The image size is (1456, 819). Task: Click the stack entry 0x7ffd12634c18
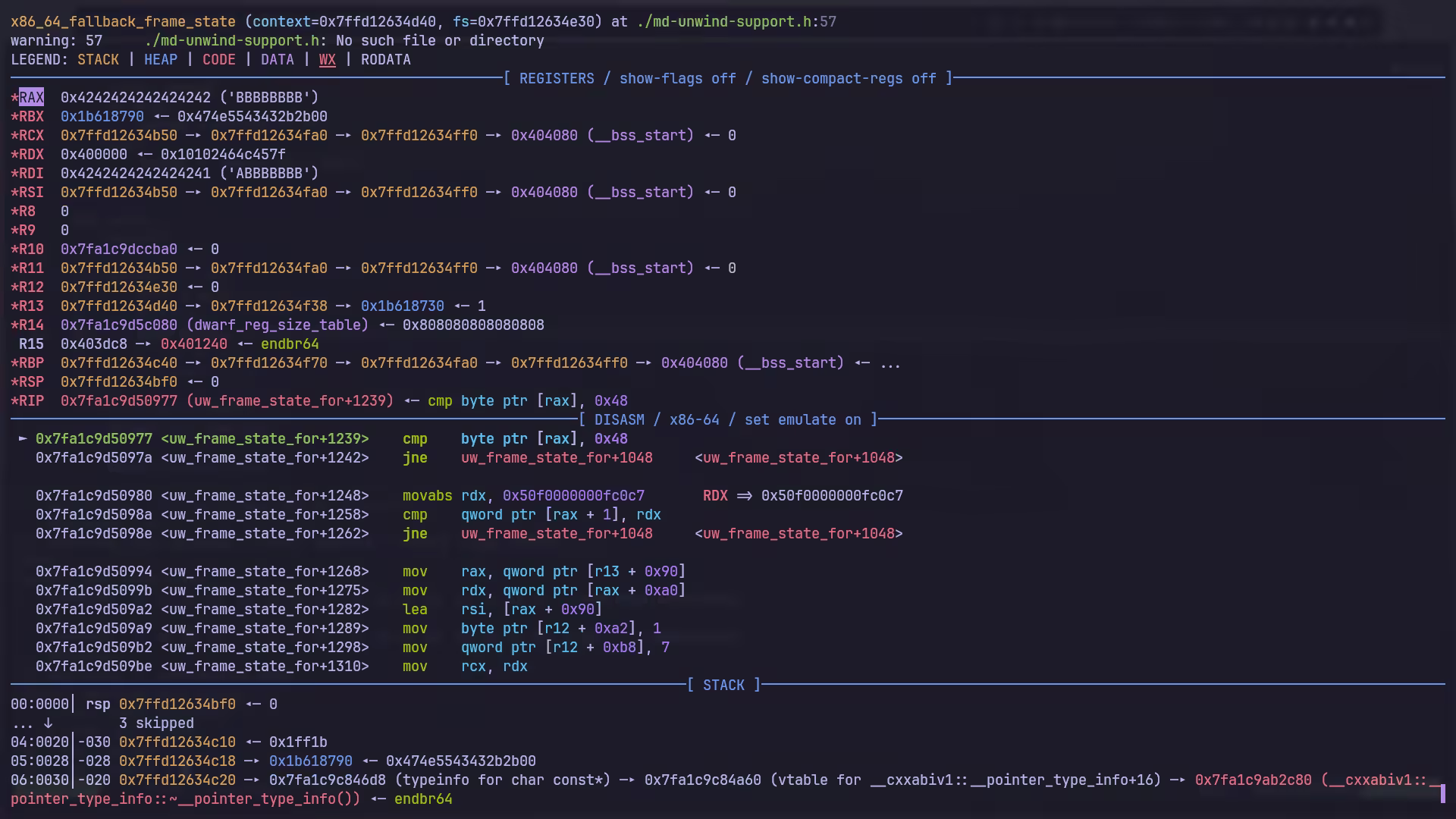click(177, 761)
